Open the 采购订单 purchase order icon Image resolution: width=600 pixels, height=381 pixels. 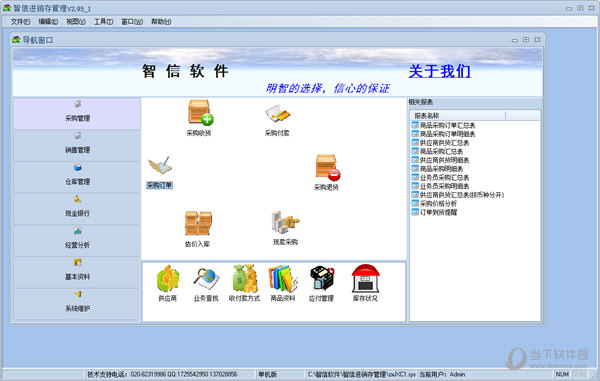coord(160,167)
